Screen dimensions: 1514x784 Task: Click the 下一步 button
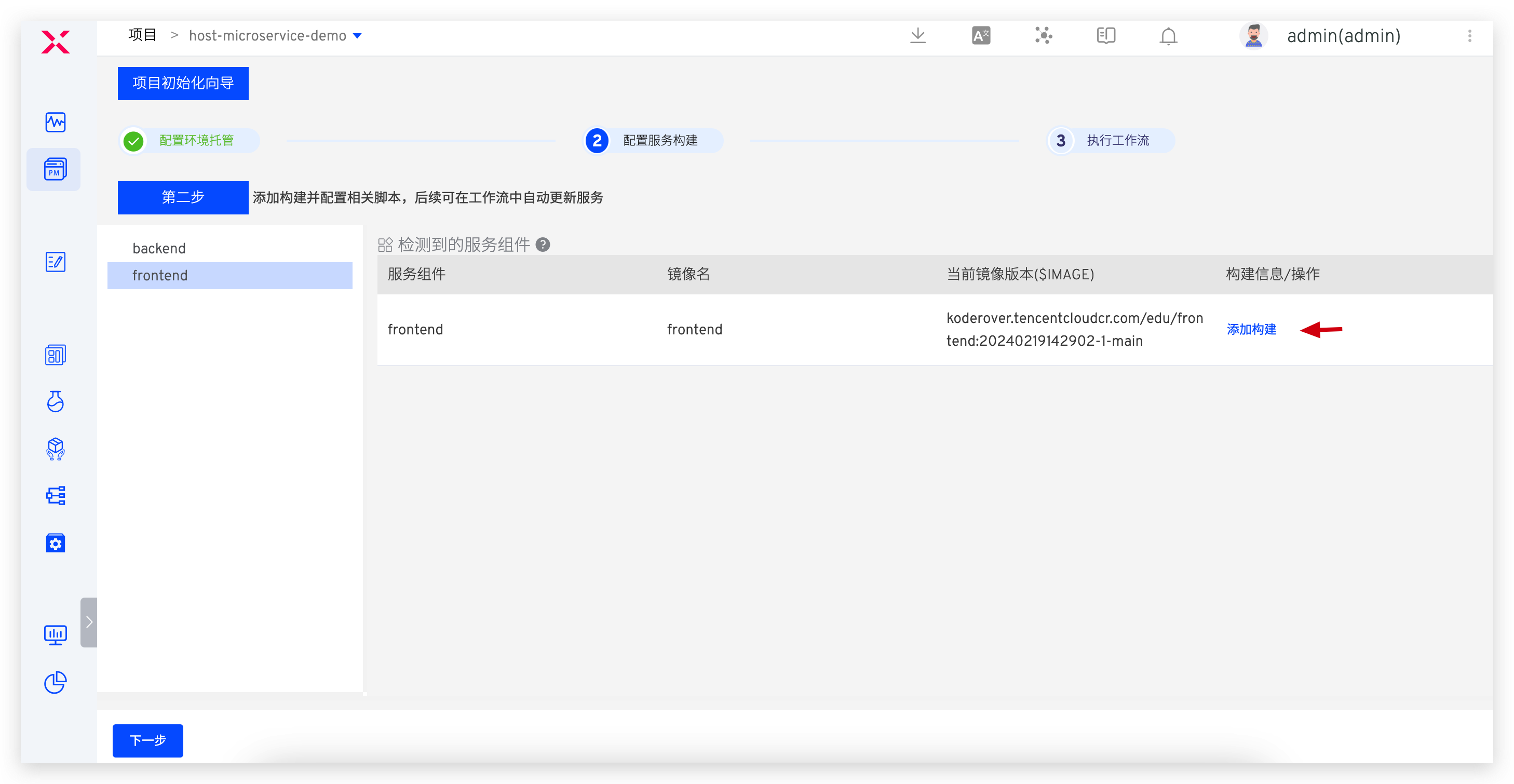147,741
